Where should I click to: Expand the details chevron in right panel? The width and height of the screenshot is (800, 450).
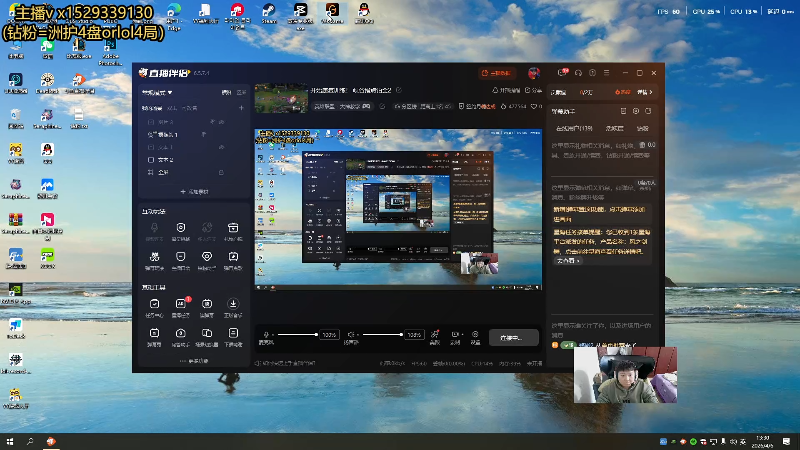click(x=651, y=92)
